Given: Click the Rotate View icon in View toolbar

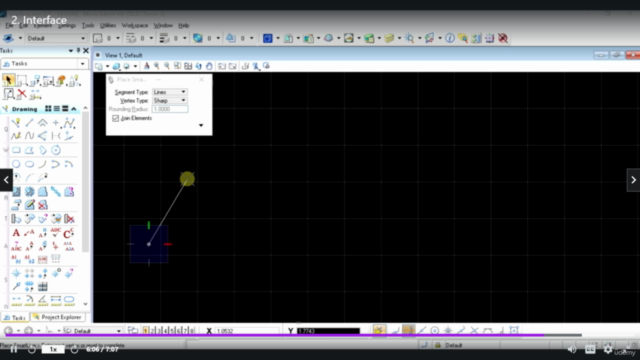Looking at the screenshot, I should (x=198, y=66).
